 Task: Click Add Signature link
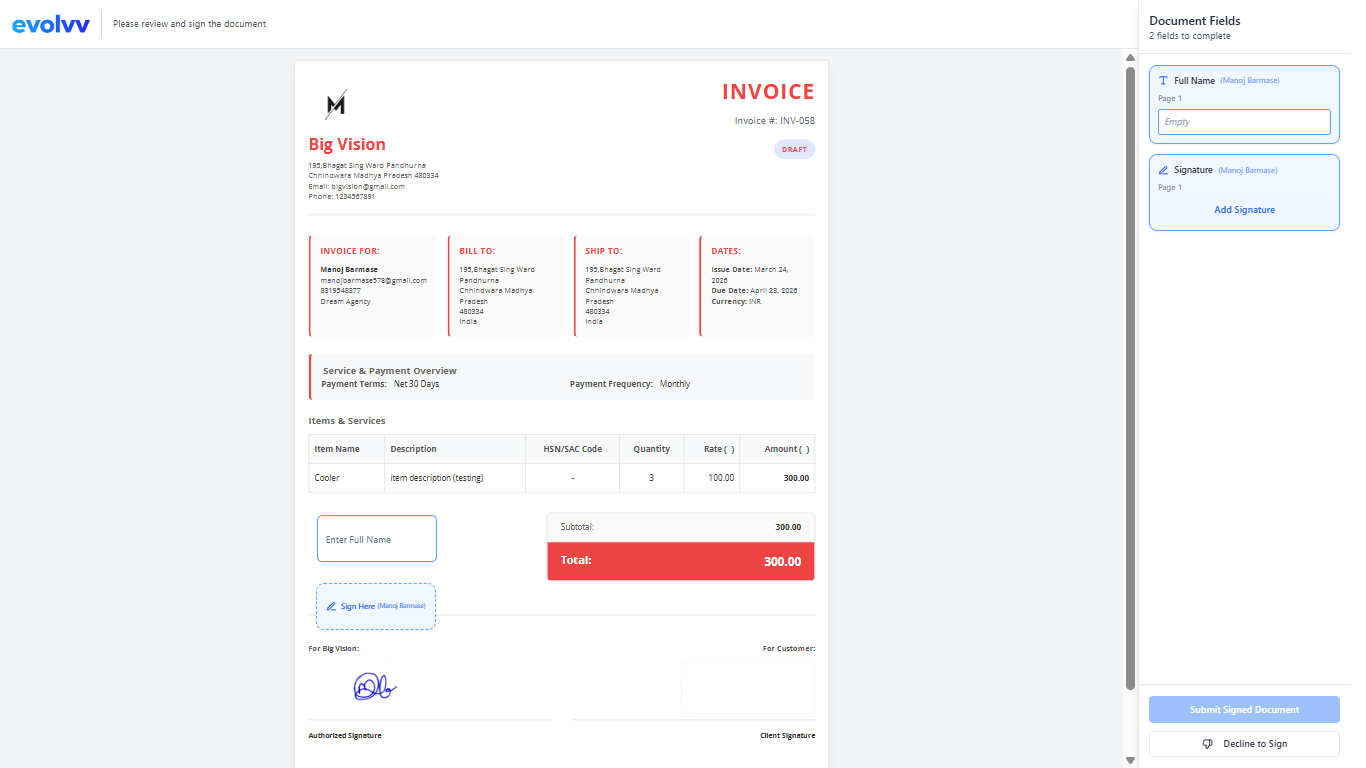pos(1244,210)
